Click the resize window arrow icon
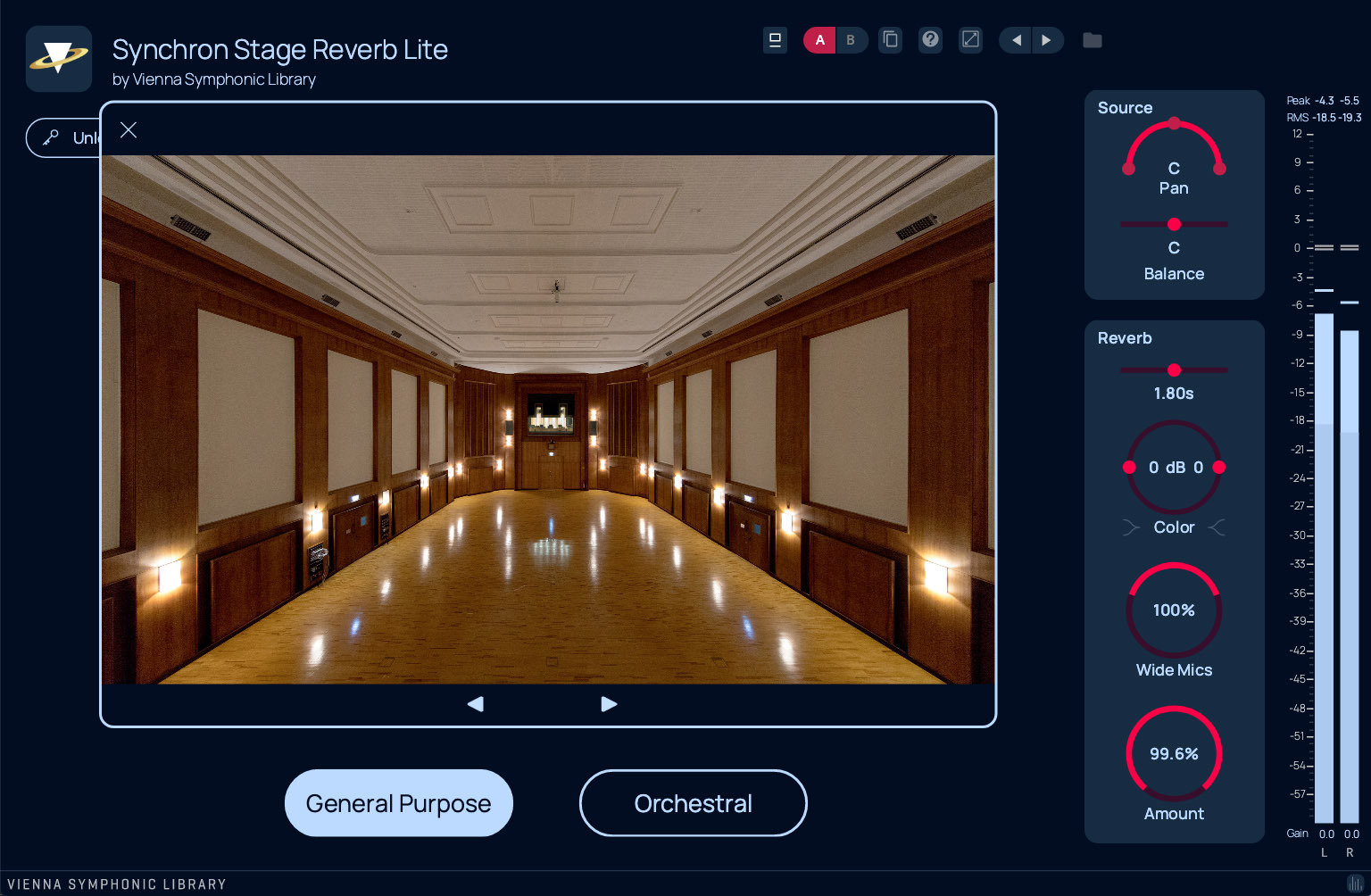Image resolution: width=1371 pixels, height=896 pixels. 970,40
